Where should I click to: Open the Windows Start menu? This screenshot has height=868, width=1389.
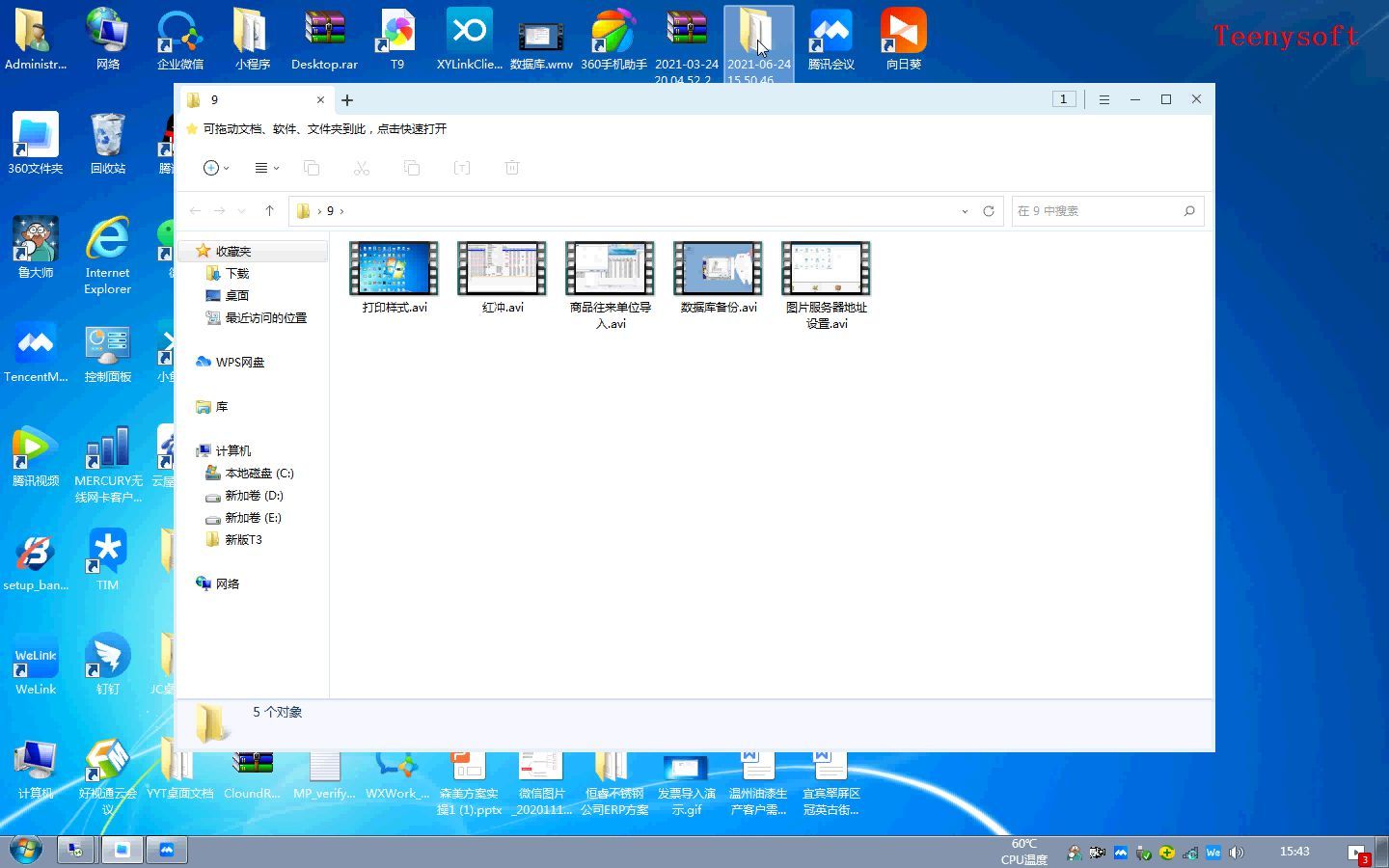click(26, 850)
